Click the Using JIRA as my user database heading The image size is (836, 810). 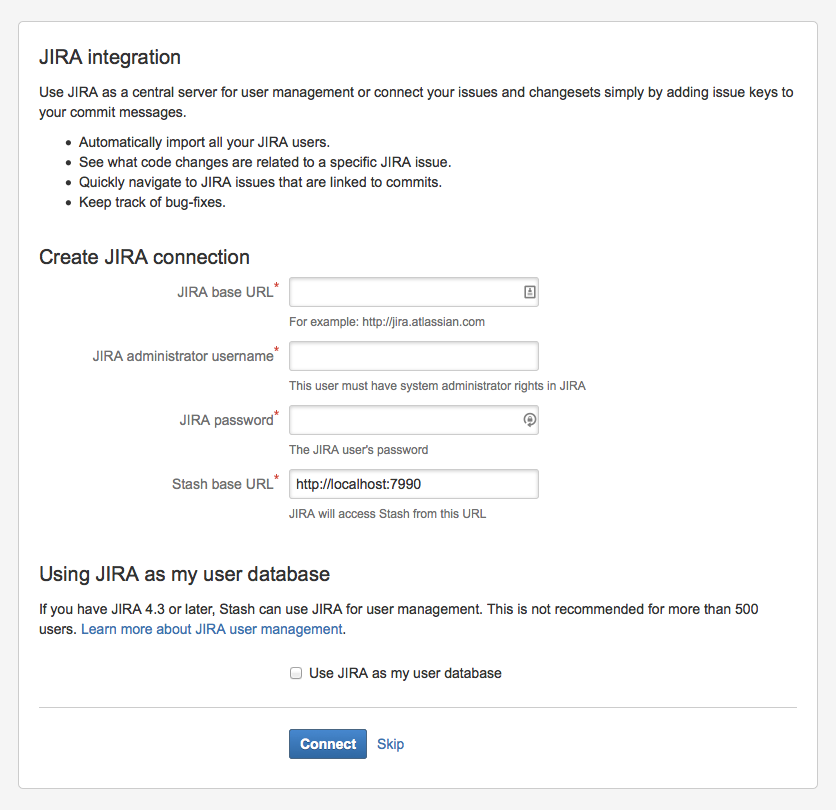point(184,574)
